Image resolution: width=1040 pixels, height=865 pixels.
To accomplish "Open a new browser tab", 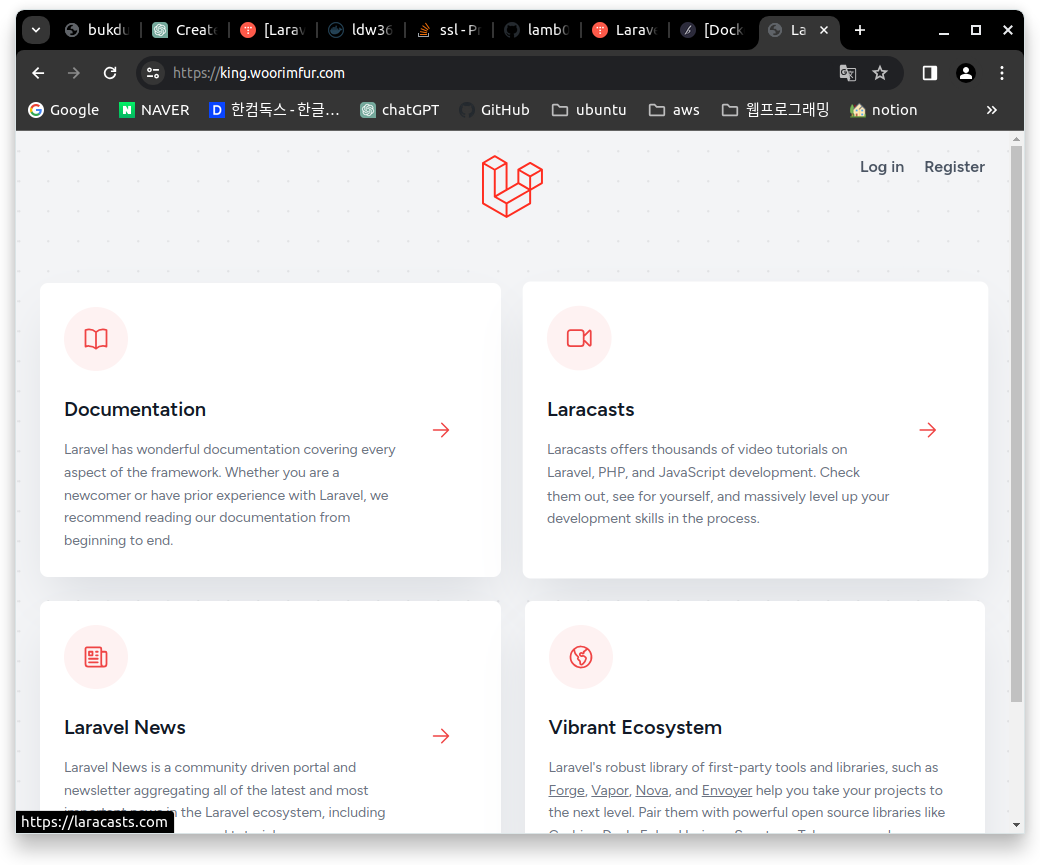I will pos(860,30).
